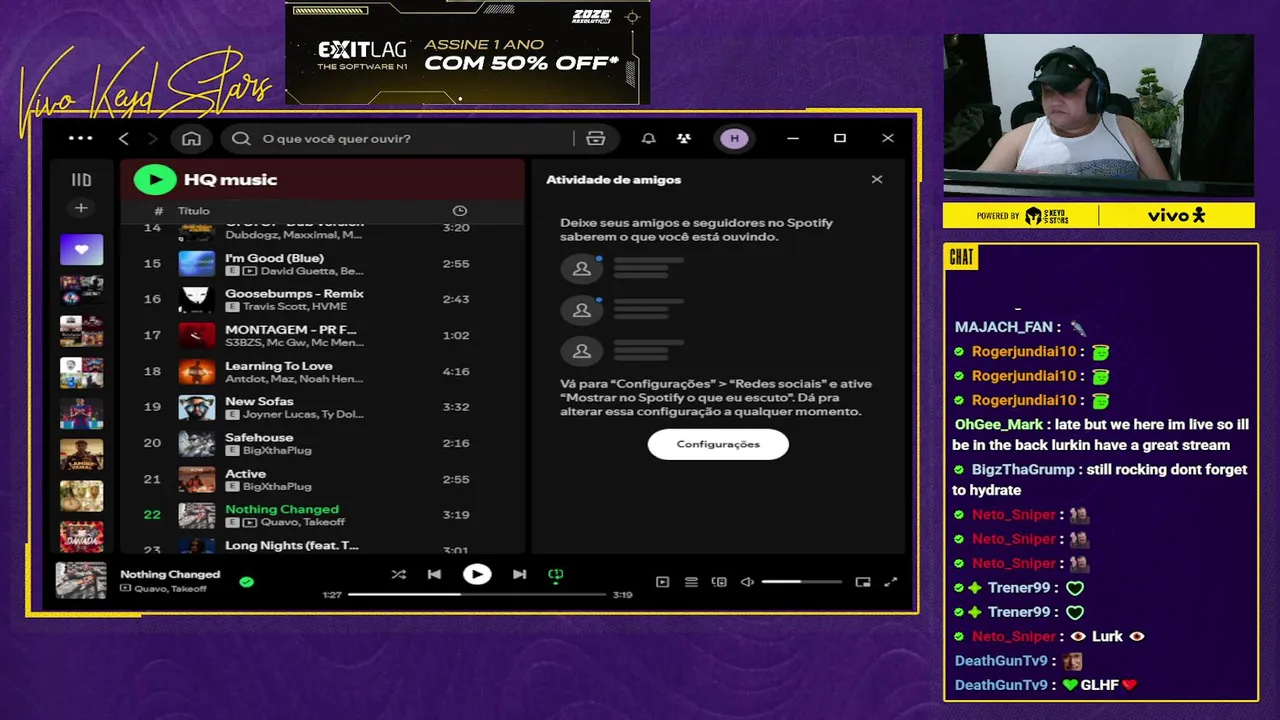Open Liked Songs heart playlist

pos(81,249)
